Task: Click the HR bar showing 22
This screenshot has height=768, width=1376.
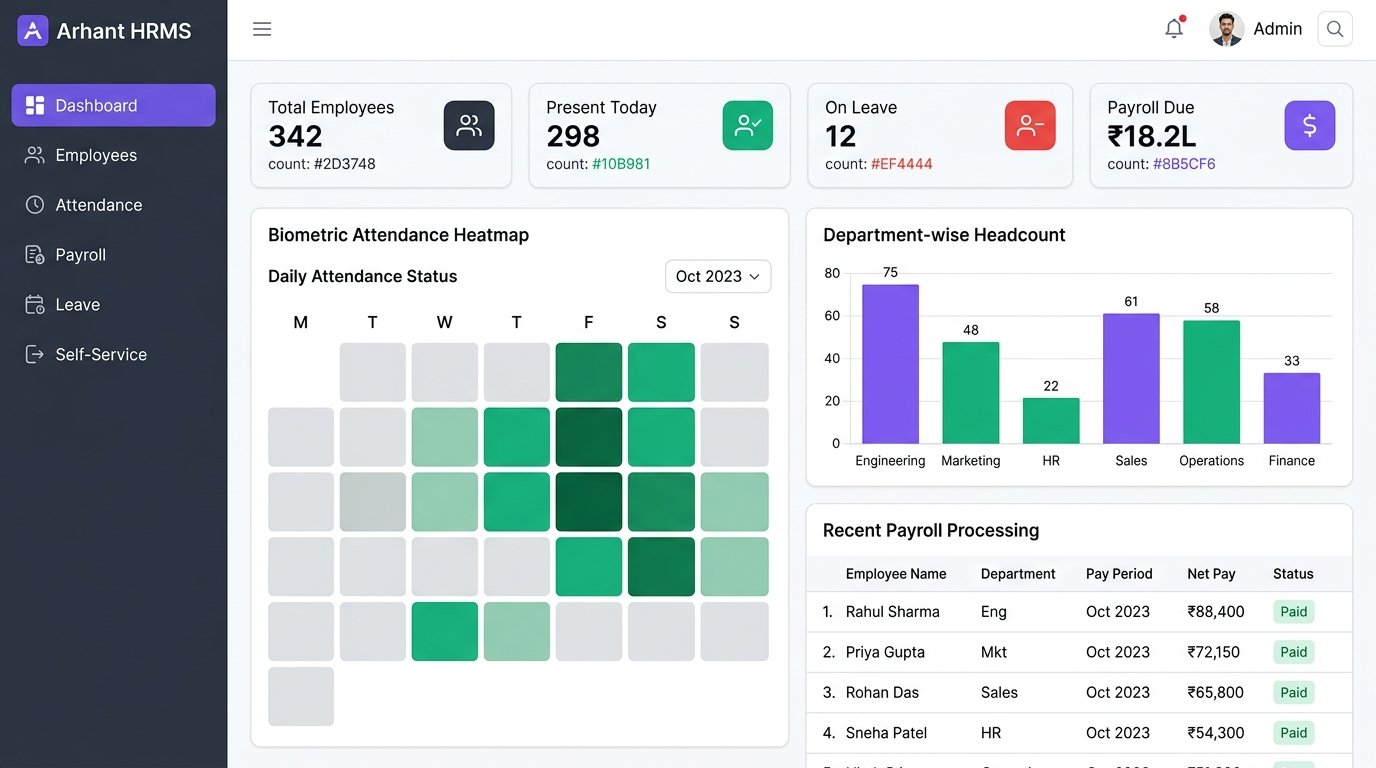Action: pyautogui.click(x=1051, y=420)
